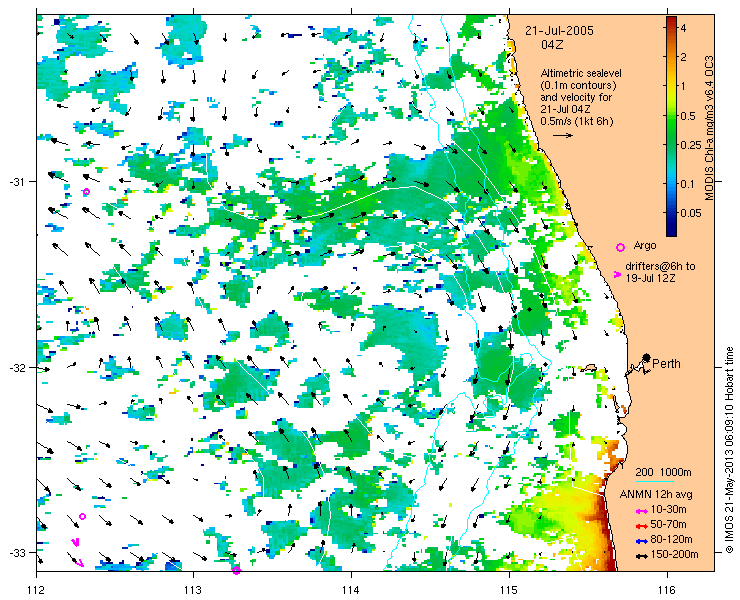Click the '200 1000m' depth label
Image resolution: width=740 pixels, height=600 pixels.
coord(664,473)
